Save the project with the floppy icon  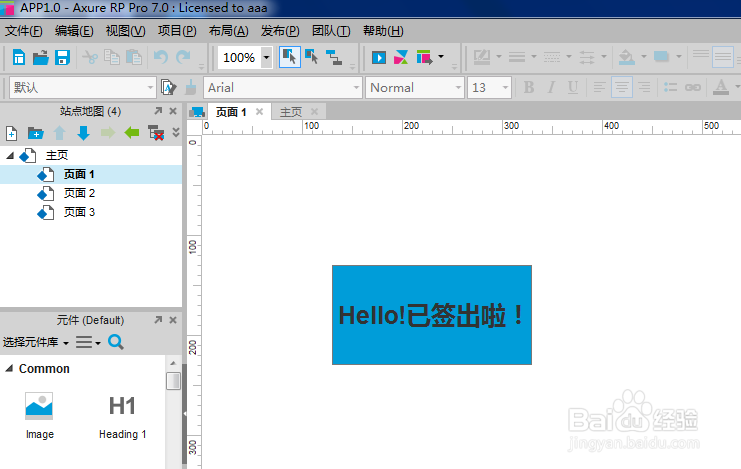62,58
